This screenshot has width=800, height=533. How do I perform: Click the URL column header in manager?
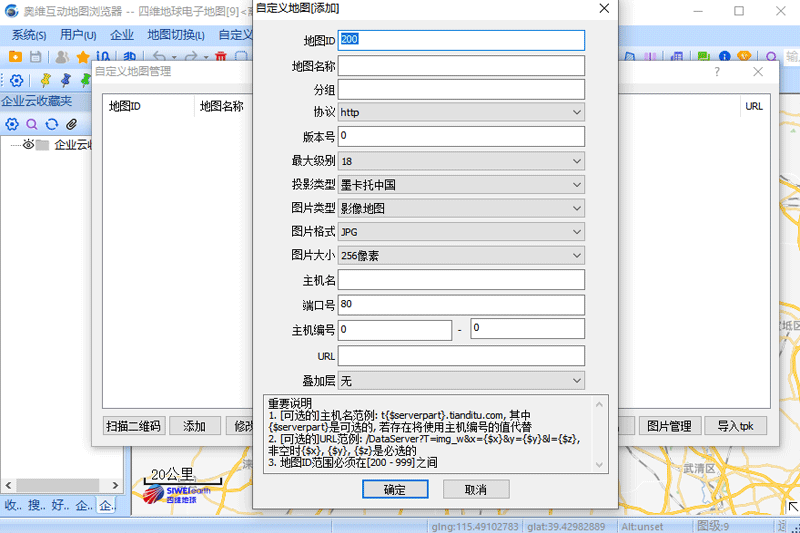click(x=754, y=106)
